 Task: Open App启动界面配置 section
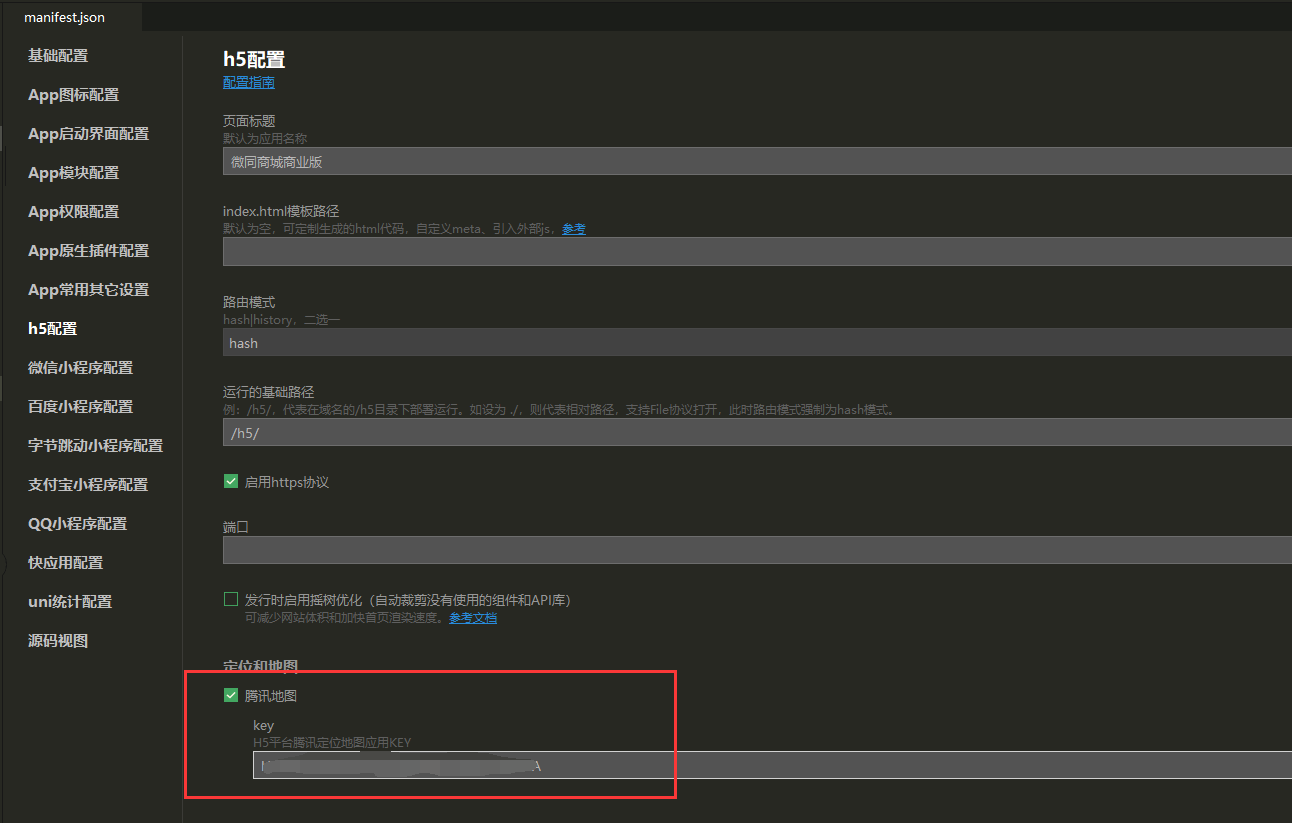tap(88, 134)
